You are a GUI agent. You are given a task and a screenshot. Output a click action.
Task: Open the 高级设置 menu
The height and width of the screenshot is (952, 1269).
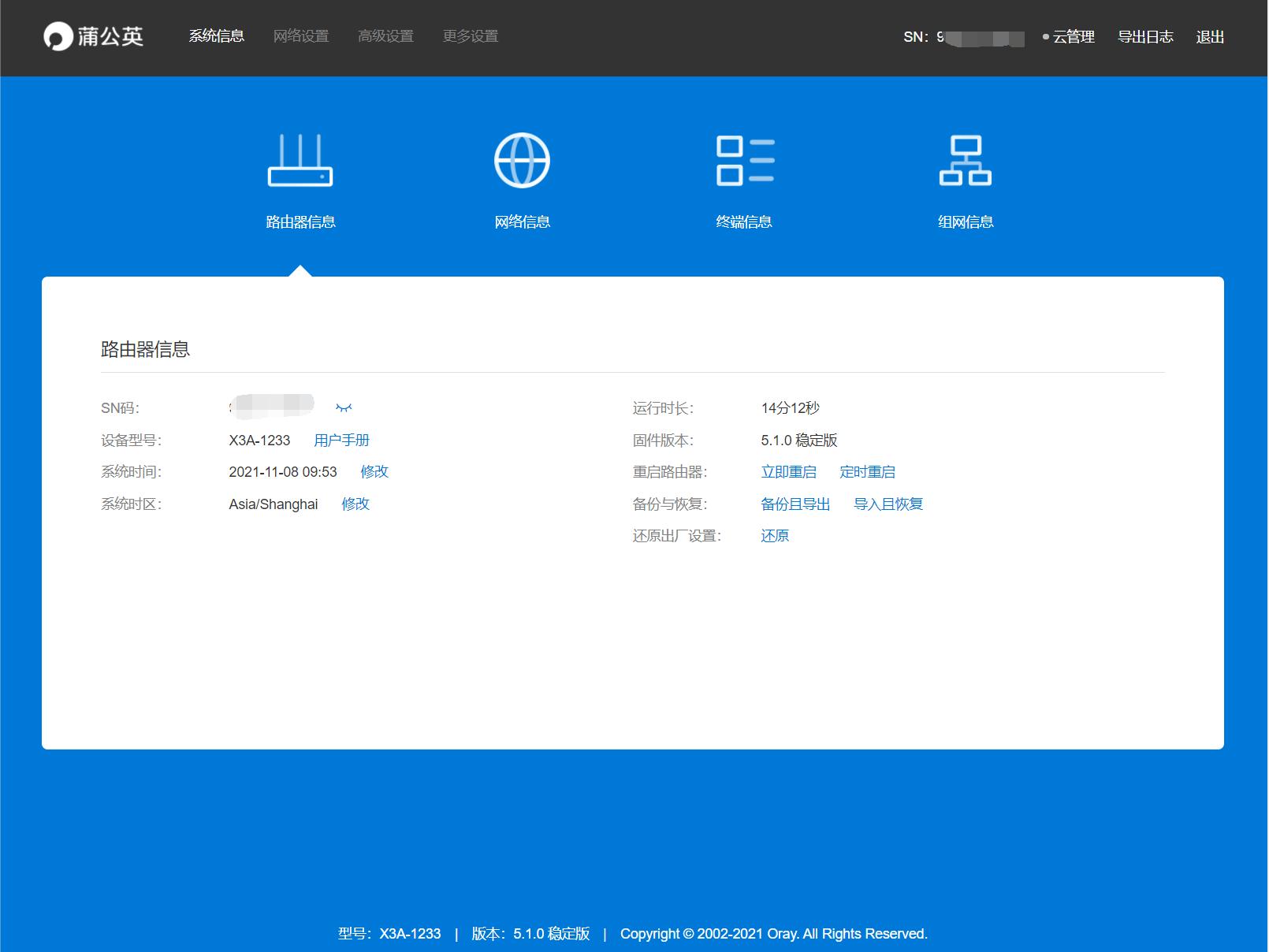386,36
